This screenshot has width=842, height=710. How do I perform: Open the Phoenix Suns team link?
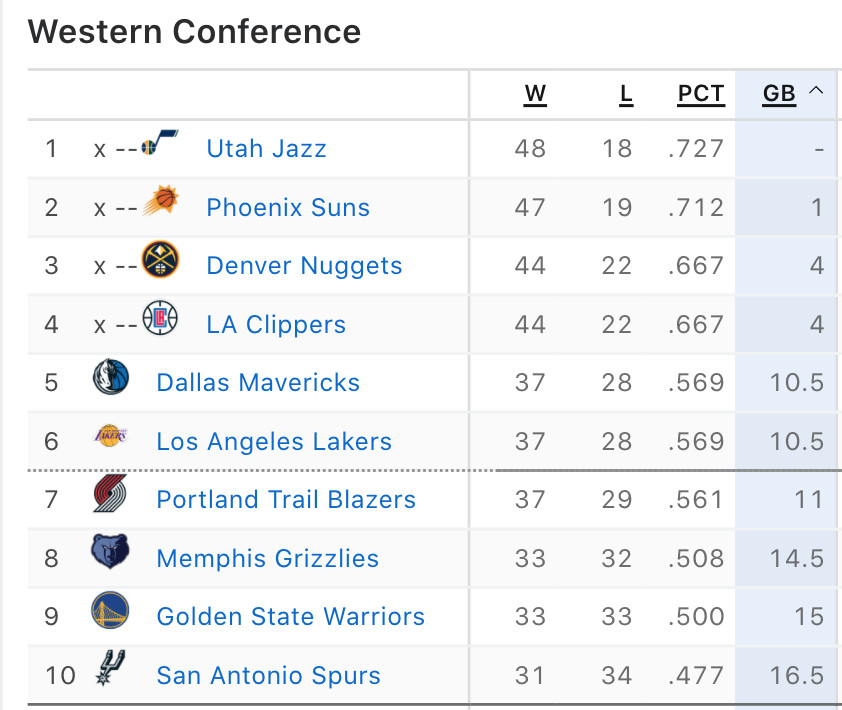288,207
